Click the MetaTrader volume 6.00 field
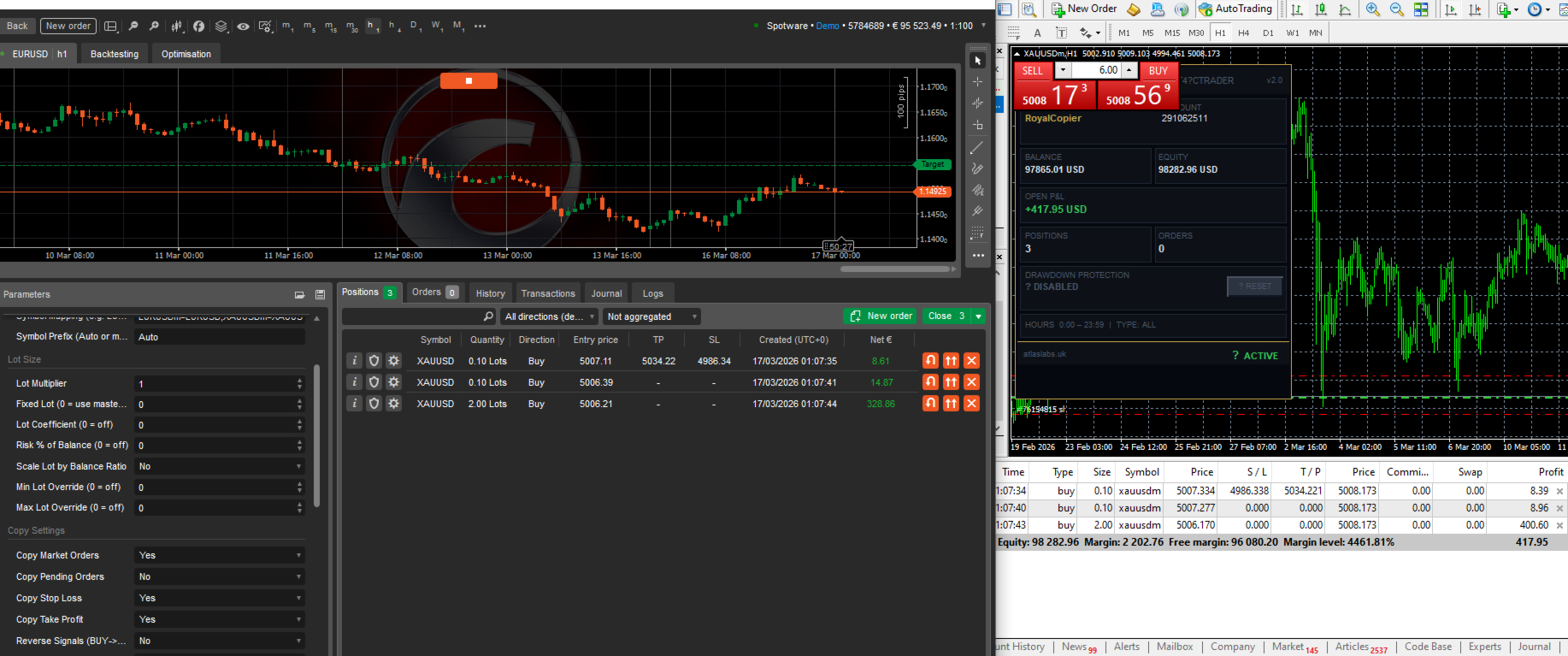Image resolution: width=1568 pixels, height=656 pixels. pyautogui.click(x=1097, y=70)
